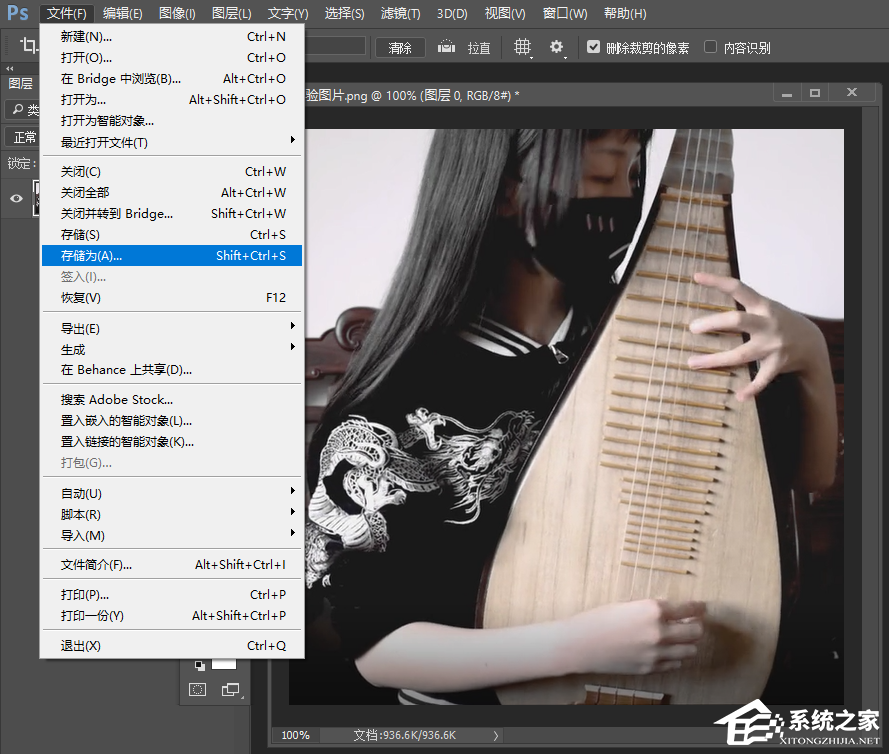Toggle visibility eye of layer 0
The height and width of the screenshot is (754, 889).
16,198
